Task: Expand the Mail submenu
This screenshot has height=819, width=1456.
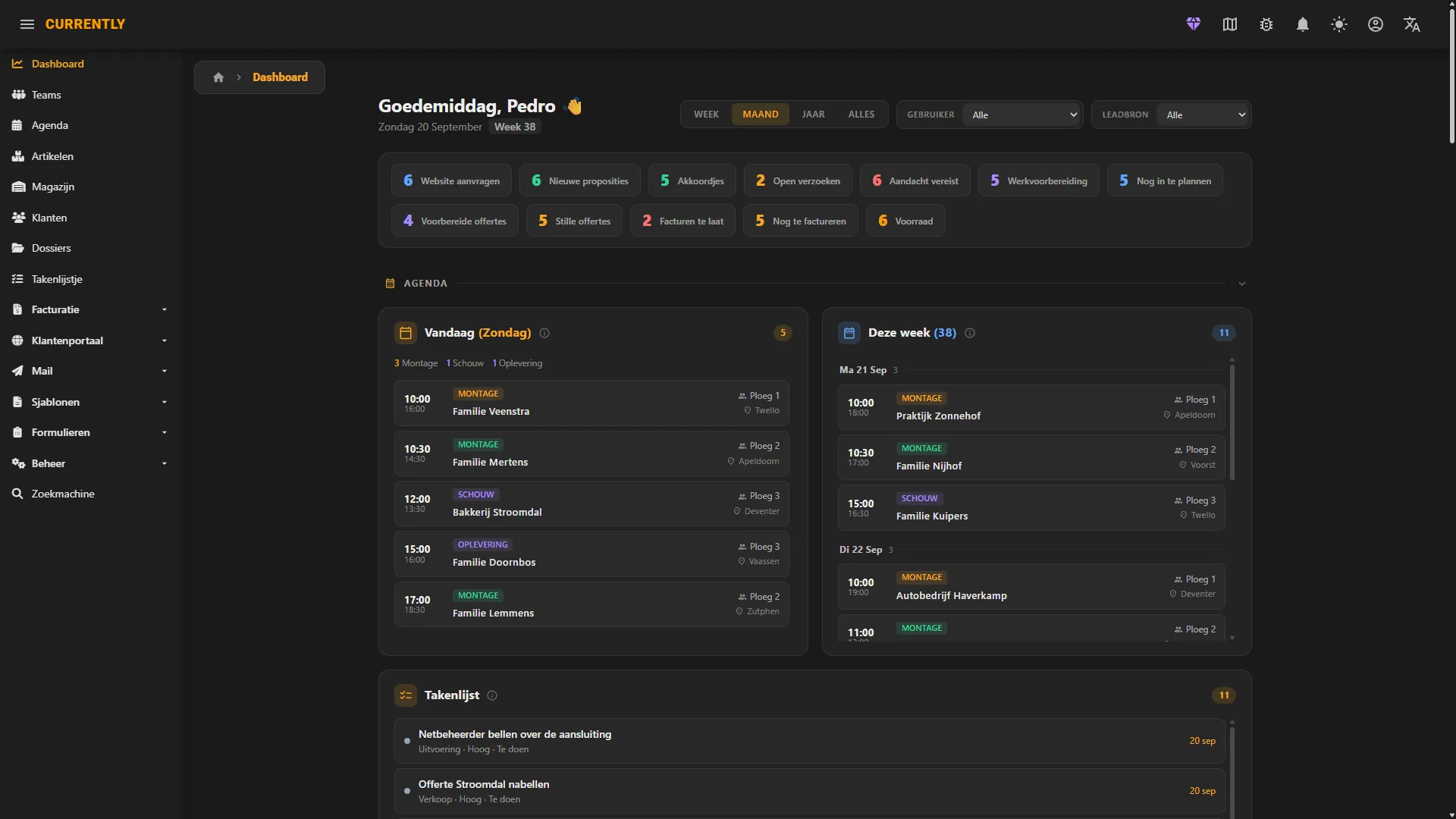Action: click(x=91, y=371)
